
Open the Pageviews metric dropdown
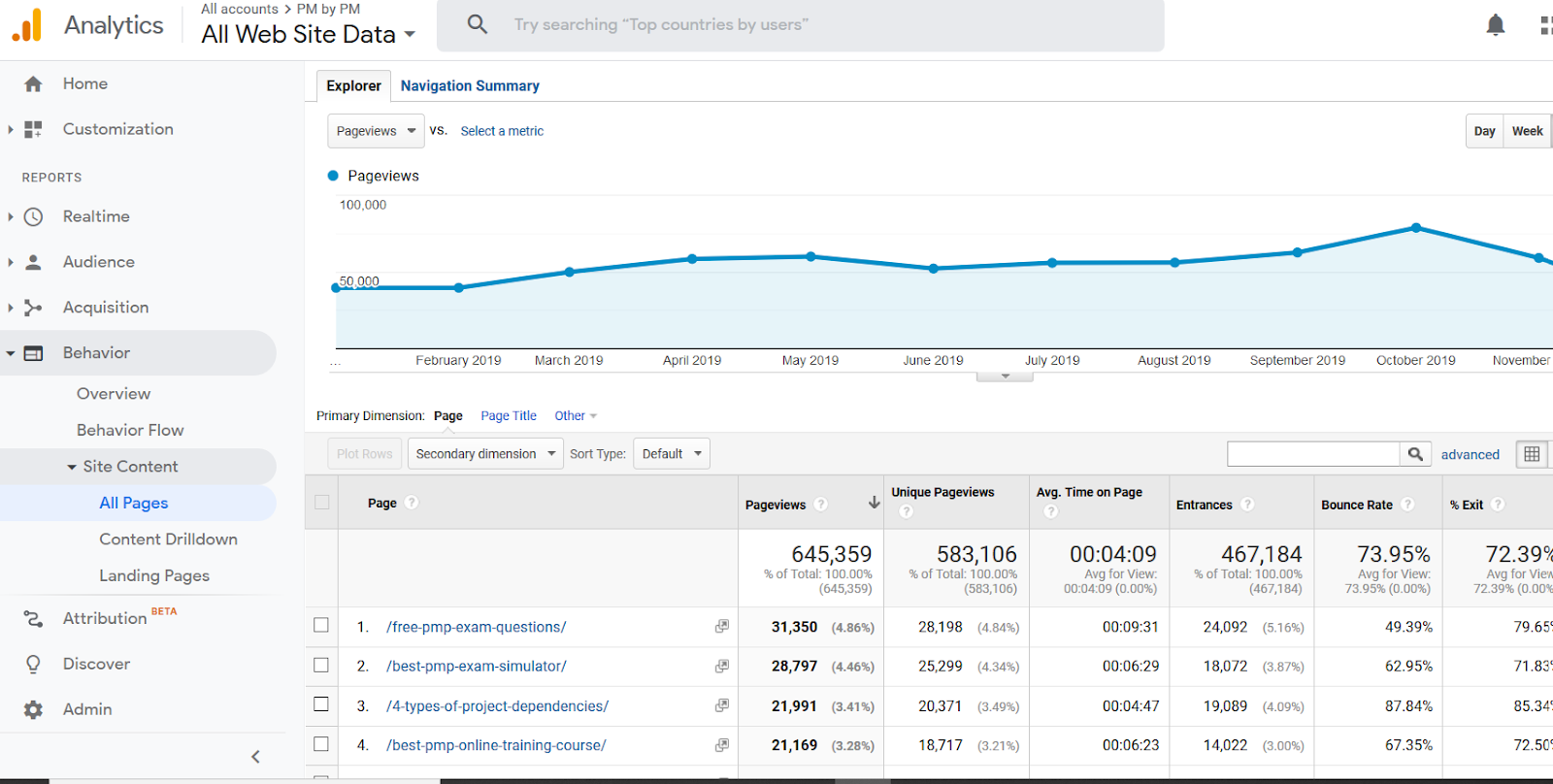click(x=376, y=131)
